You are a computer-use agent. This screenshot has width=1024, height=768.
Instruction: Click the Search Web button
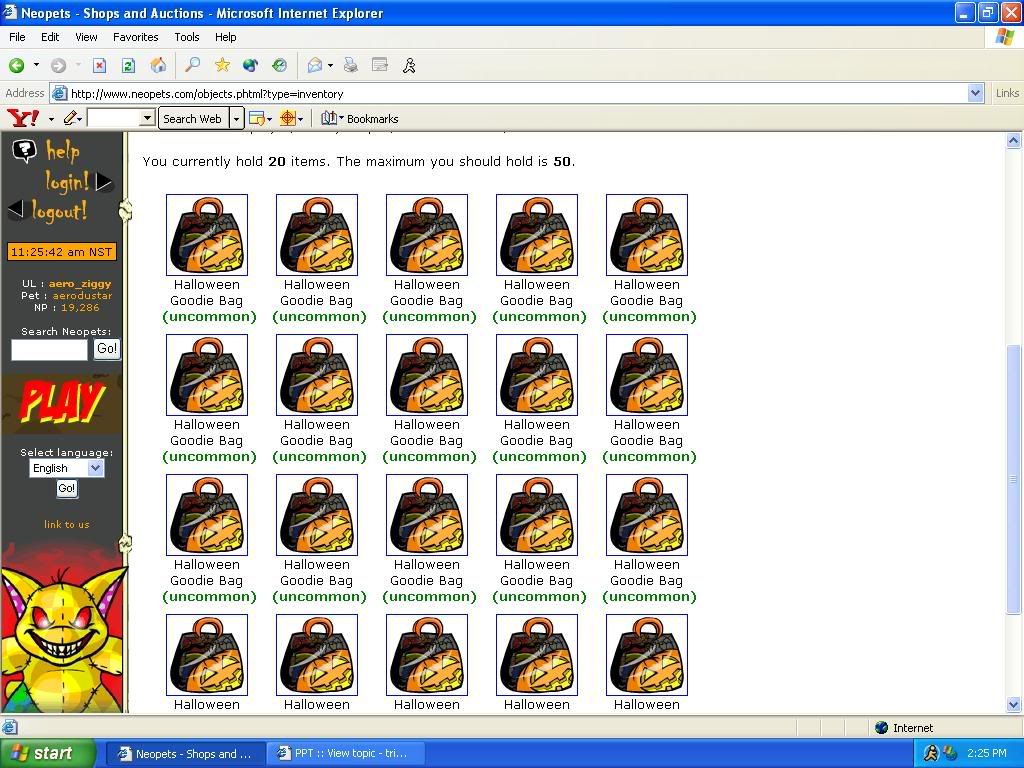point(193,118)
